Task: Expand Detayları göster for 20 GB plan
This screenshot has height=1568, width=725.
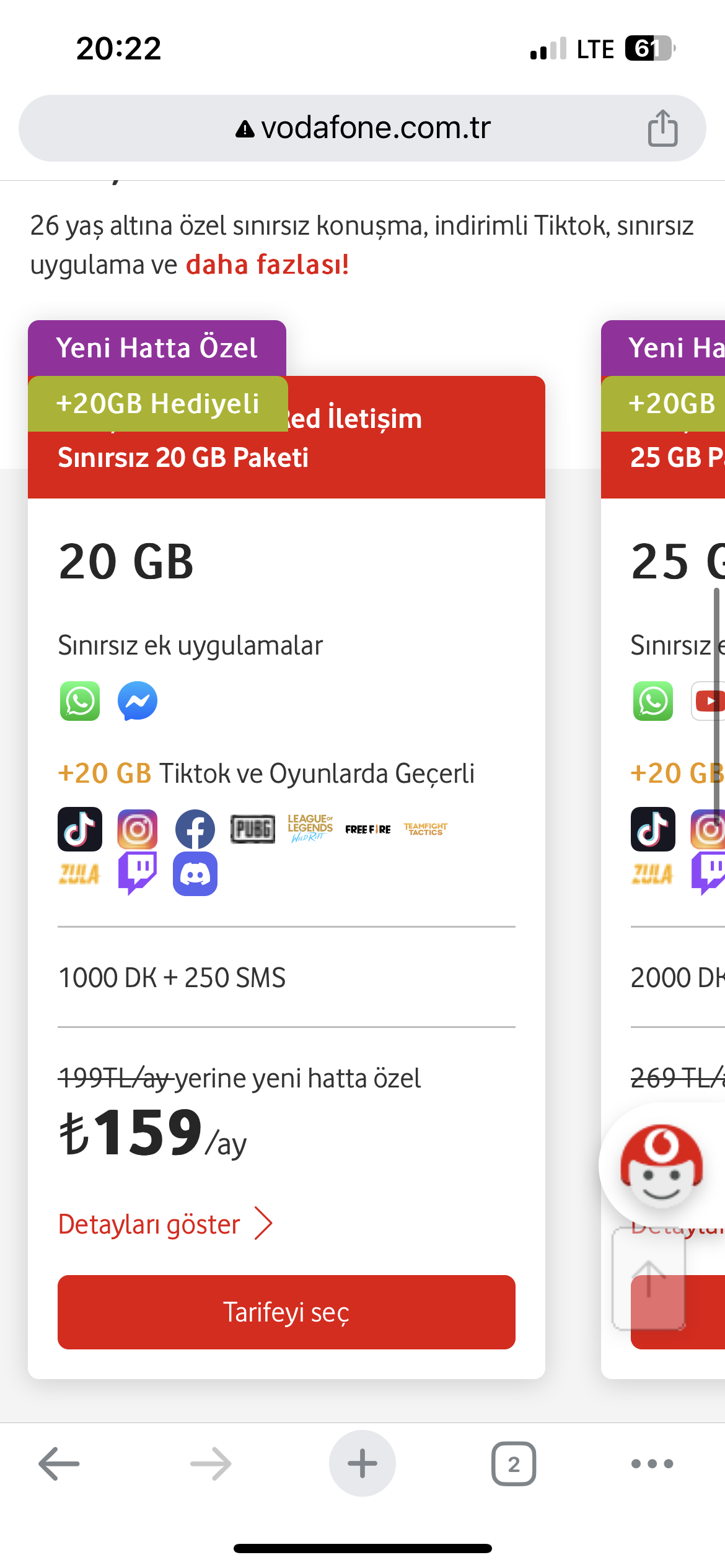Action: pos(149,1224)
